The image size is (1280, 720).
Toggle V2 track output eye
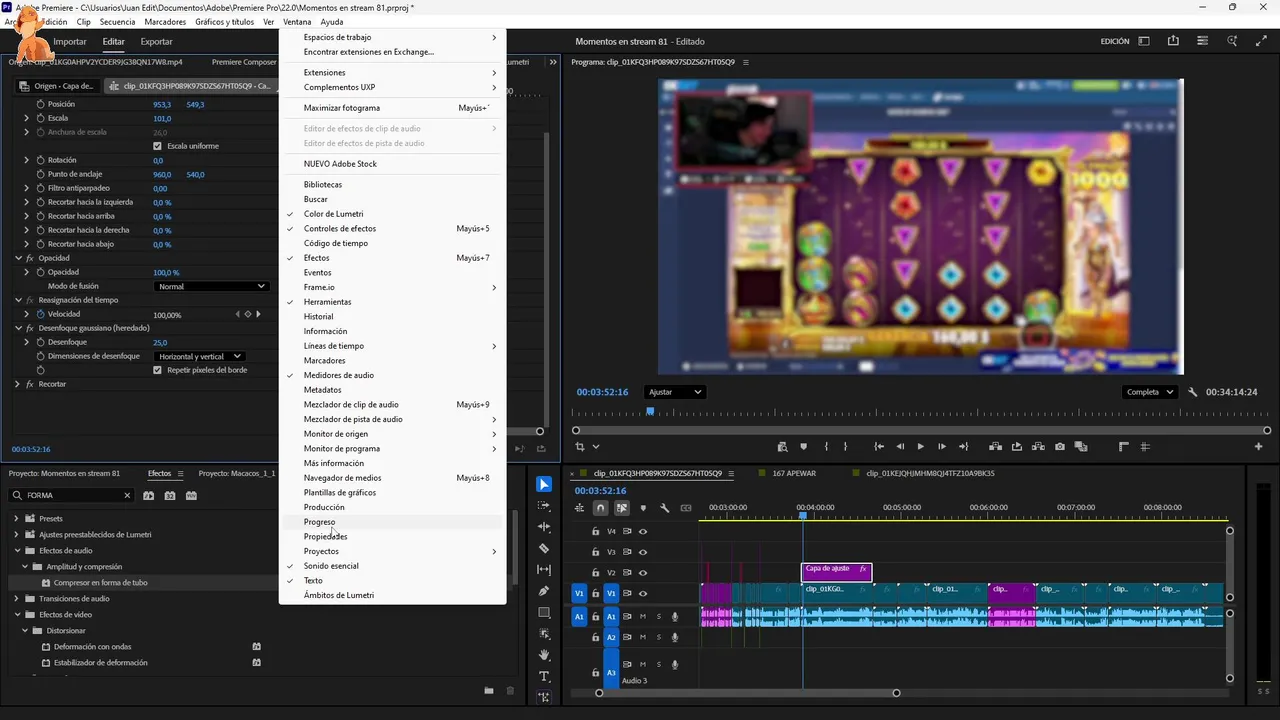(x=643, y=573)
